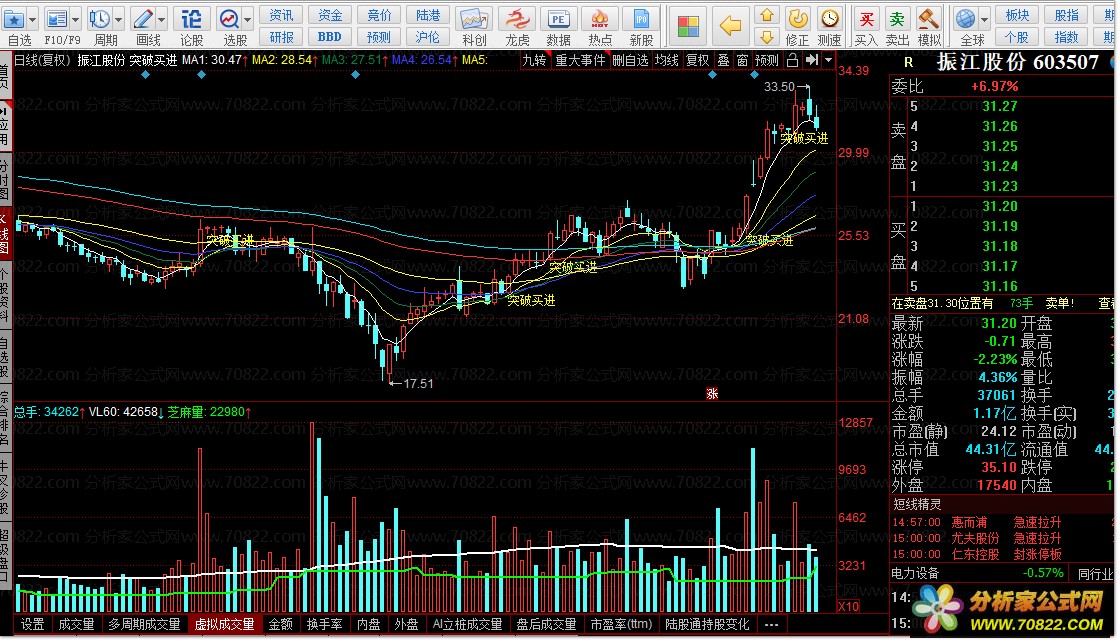Viewport: 1120px width, 641px height.
Task: Click the 个股 individual stock button
Action: click(1017, 36)
